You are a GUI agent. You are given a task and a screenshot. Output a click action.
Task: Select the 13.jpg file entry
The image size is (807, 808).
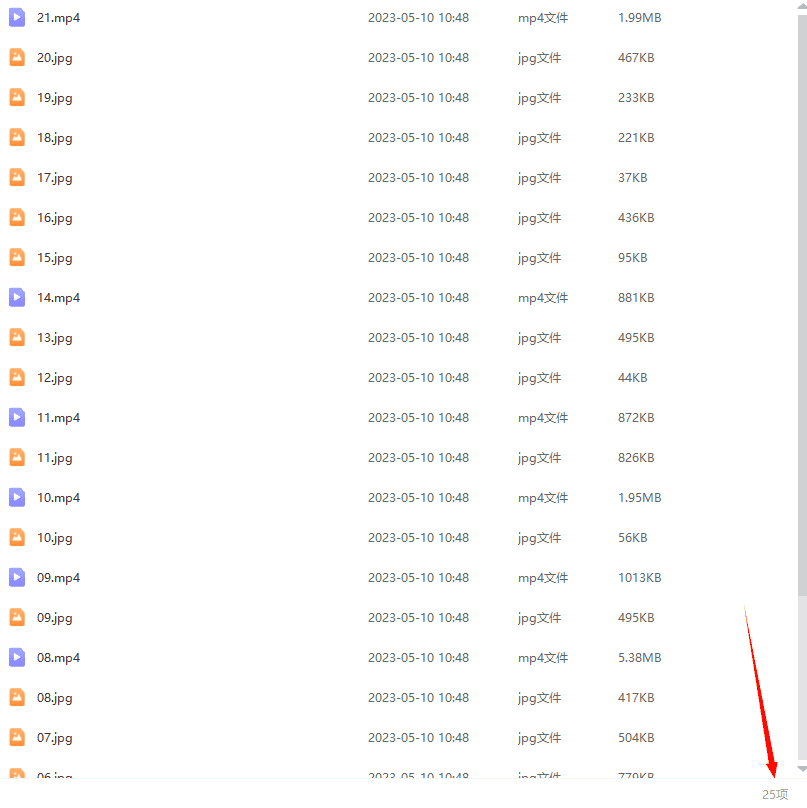click(54, 338)
